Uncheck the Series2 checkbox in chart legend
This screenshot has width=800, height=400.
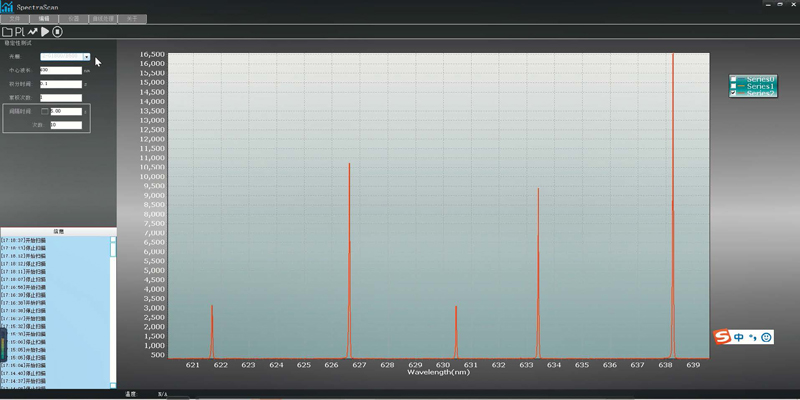[735, 93]
